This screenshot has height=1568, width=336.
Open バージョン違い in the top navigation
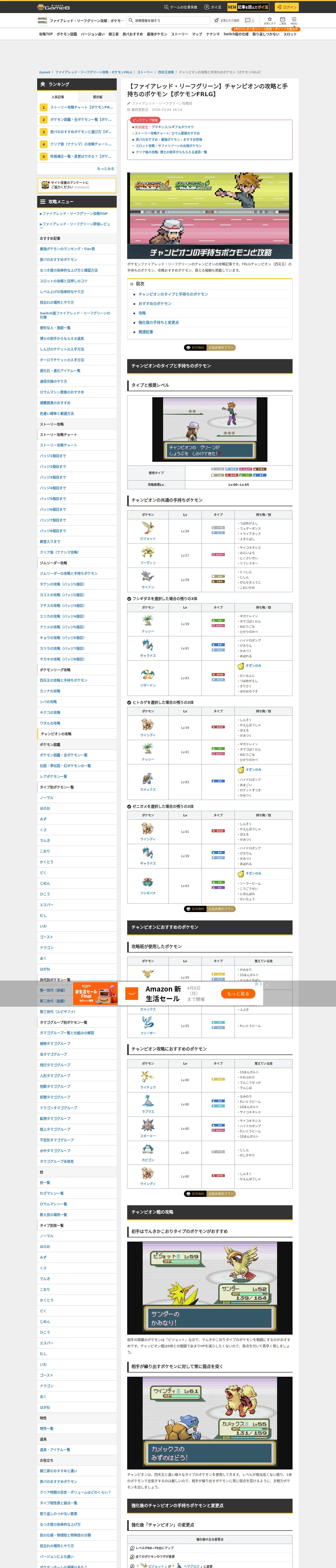[x=93, y=34]
